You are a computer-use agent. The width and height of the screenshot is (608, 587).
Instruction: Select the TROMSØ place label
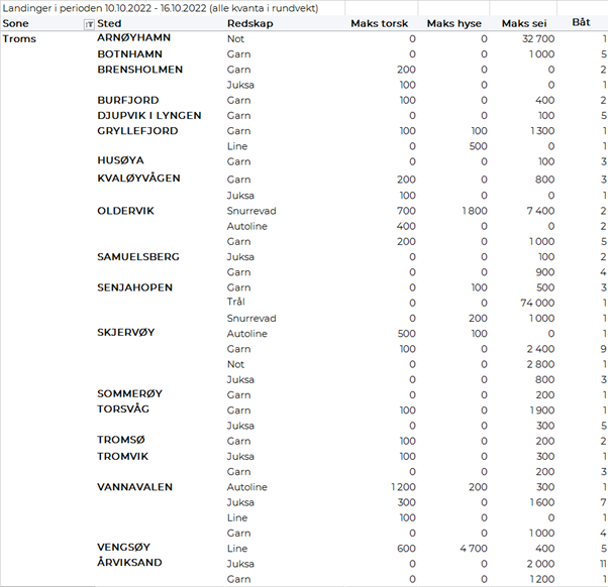(122, 440)
